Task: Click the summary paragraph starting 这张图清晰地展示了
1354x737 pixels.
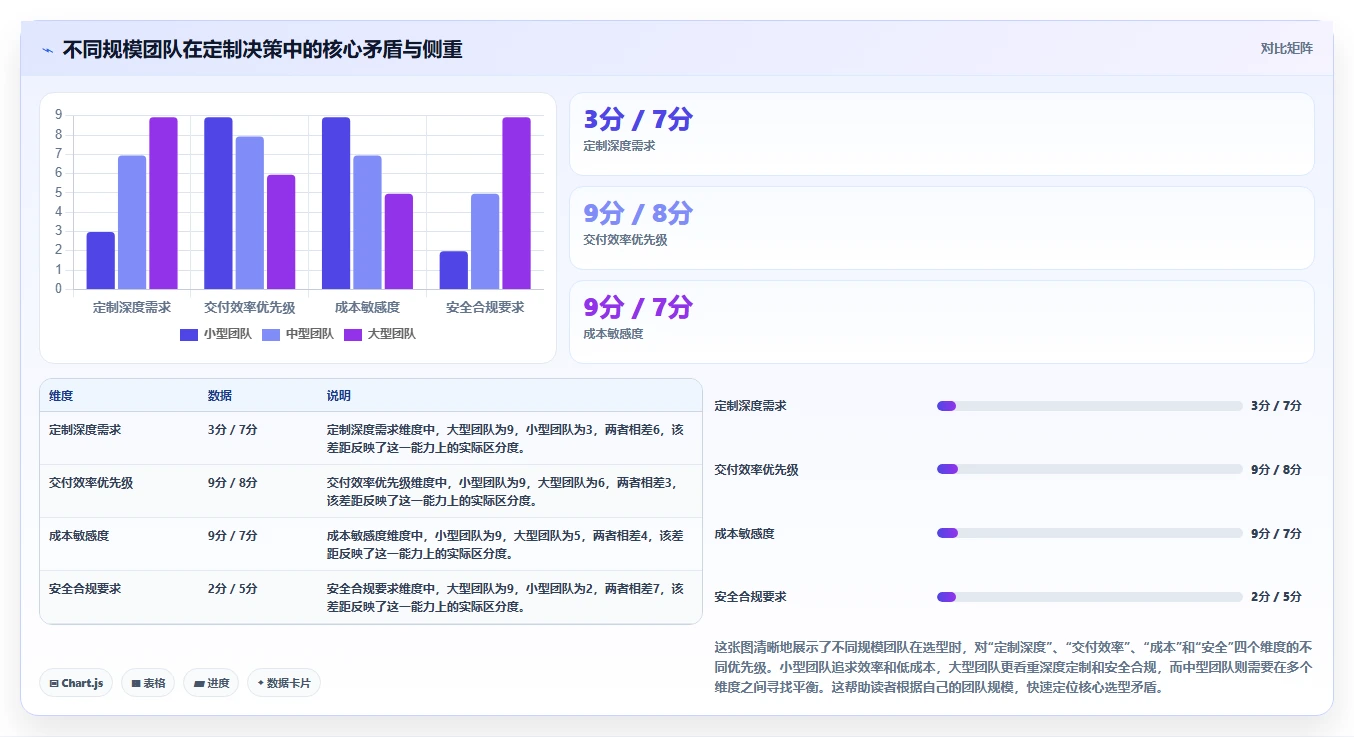Action: tap(1014, 667)
